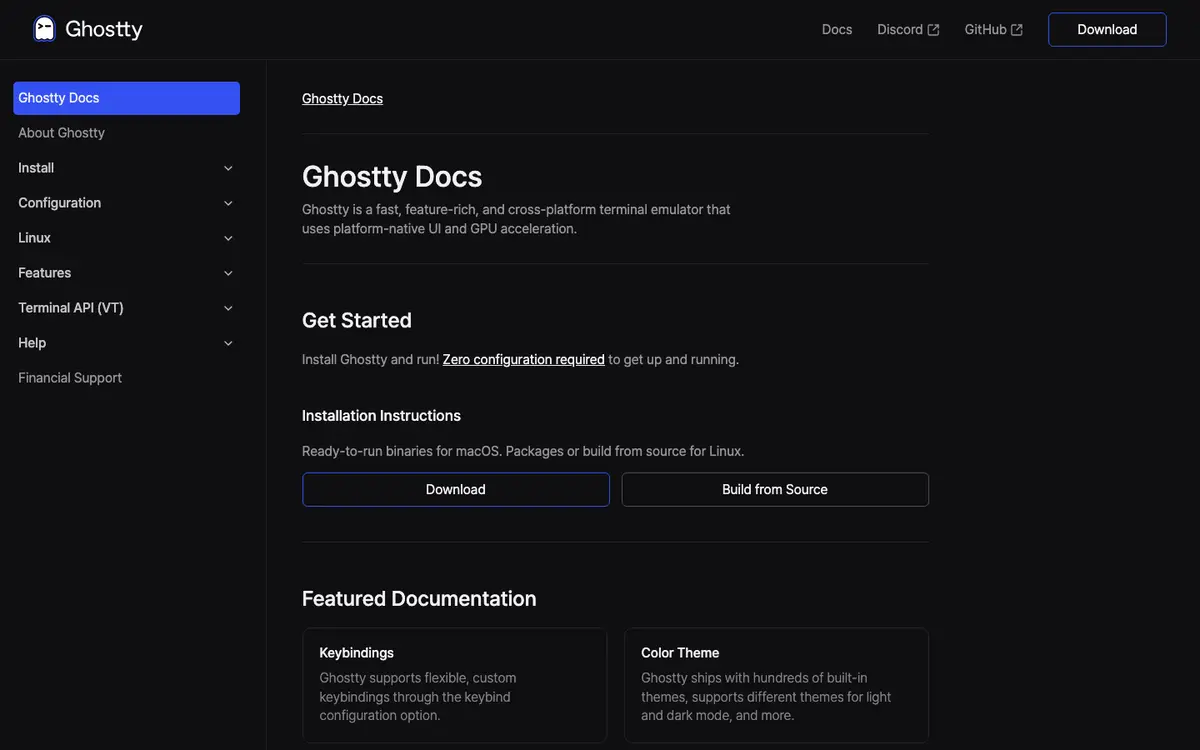The height and width of the screenshot is (750, 1200).
Task: Click the GitHub external link icon
Action: tap(1017, 30)
